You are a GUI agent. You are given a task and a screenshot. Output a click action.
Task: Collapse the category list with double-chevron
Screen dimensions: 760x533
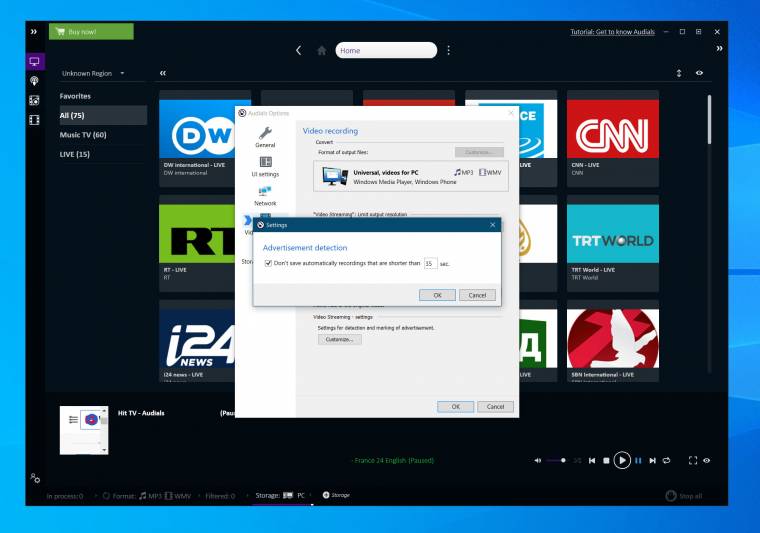coord(163,73)
